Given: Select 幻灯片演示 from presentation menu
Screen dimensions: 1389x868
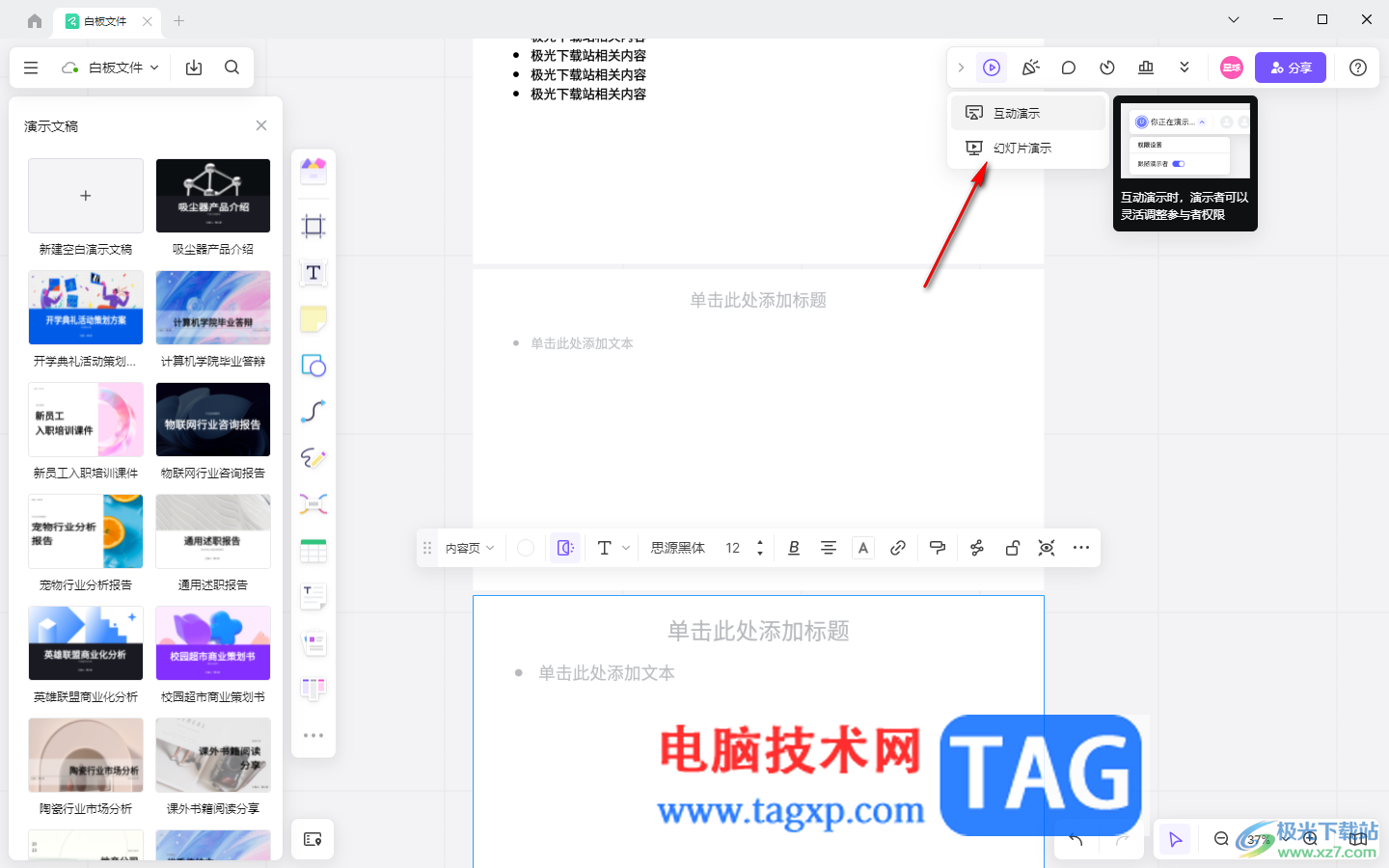Looking at the screenshot, I should (x=1028, y=148).
